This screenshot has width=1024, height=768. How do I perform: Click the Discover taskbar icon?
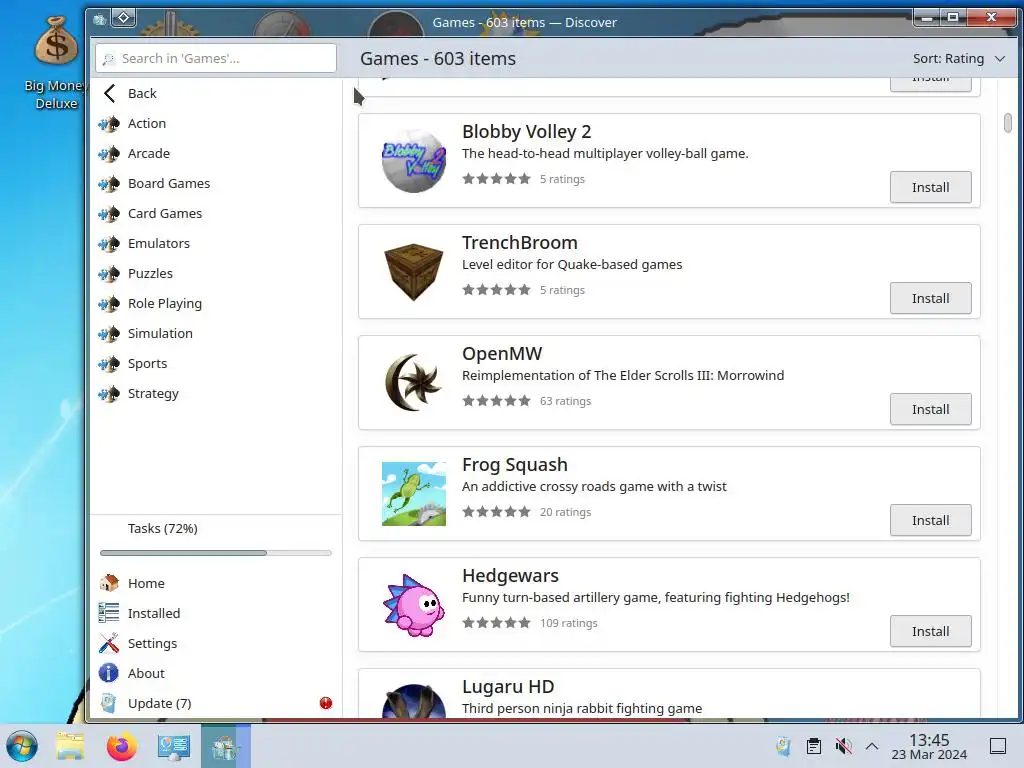tap(225, 746)
